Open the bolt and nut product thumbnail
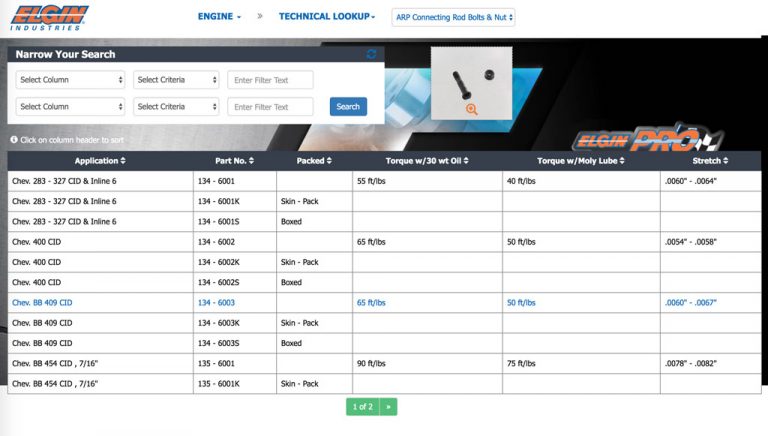Screen dimensions: 768x436 click(x=472, y=83)
